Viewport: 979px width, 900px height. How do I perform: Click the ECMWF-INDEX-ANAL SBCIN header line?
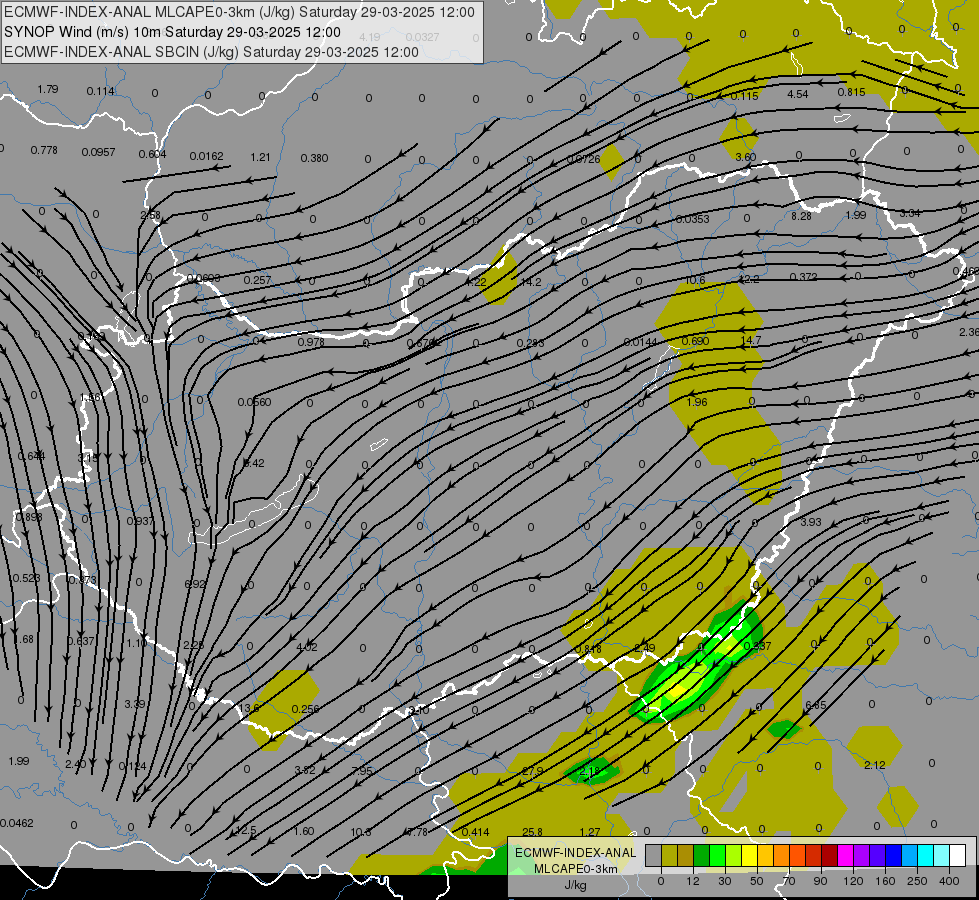pyautogui.click(x=211, y=52)
